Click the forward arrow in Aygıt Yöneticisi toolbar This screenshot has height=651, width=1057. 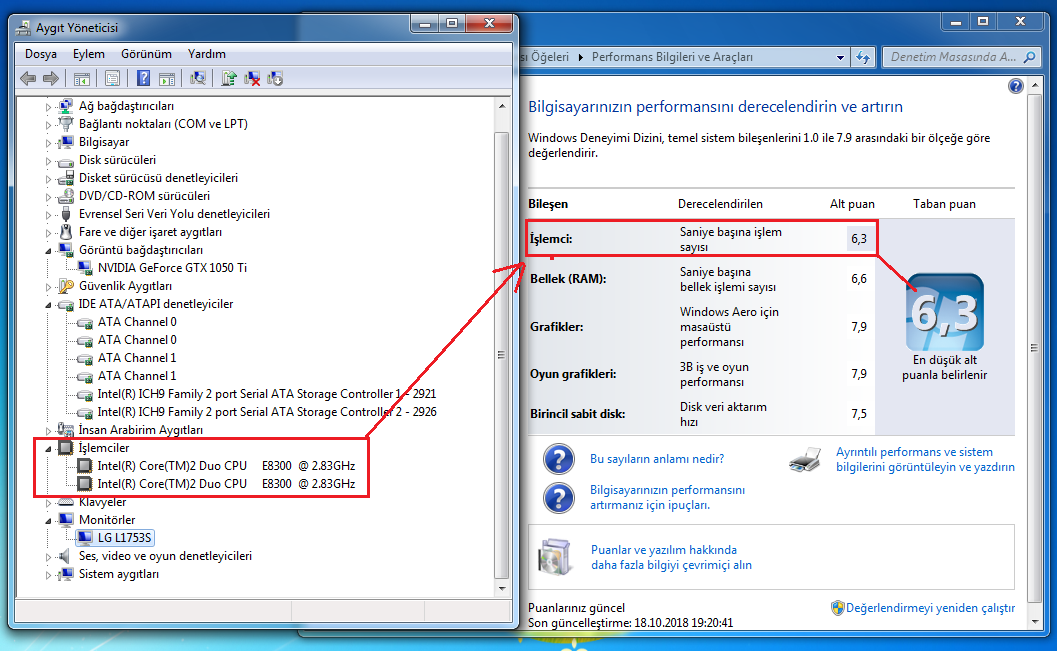(x=51, y=79)
